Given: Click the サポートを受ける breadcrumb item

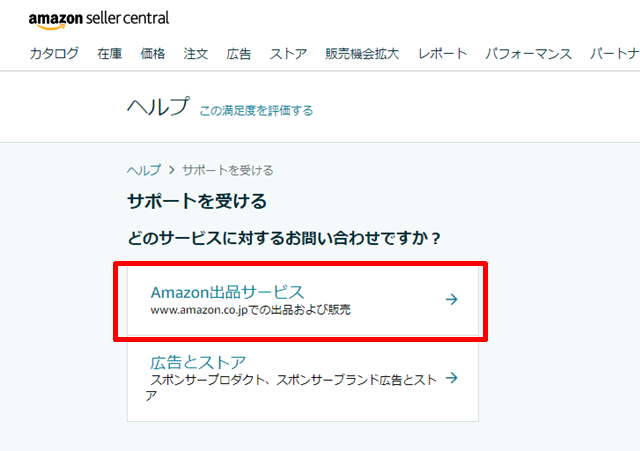Looking at the screenshot, I should point(227,170).
